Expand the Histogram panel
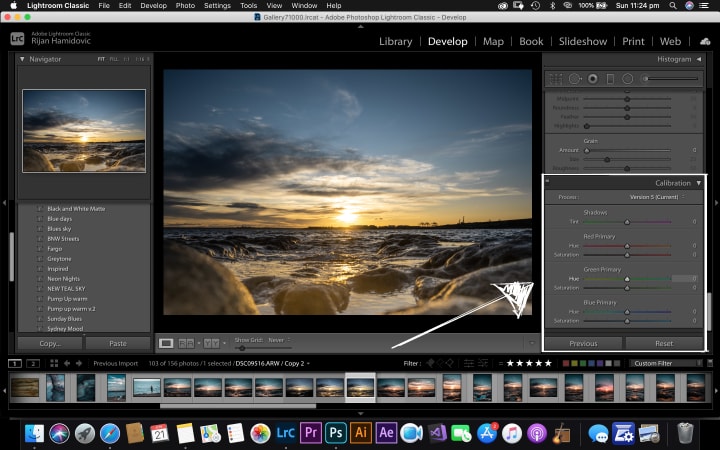This screenshot has height=450, width=720. point(699,59)
